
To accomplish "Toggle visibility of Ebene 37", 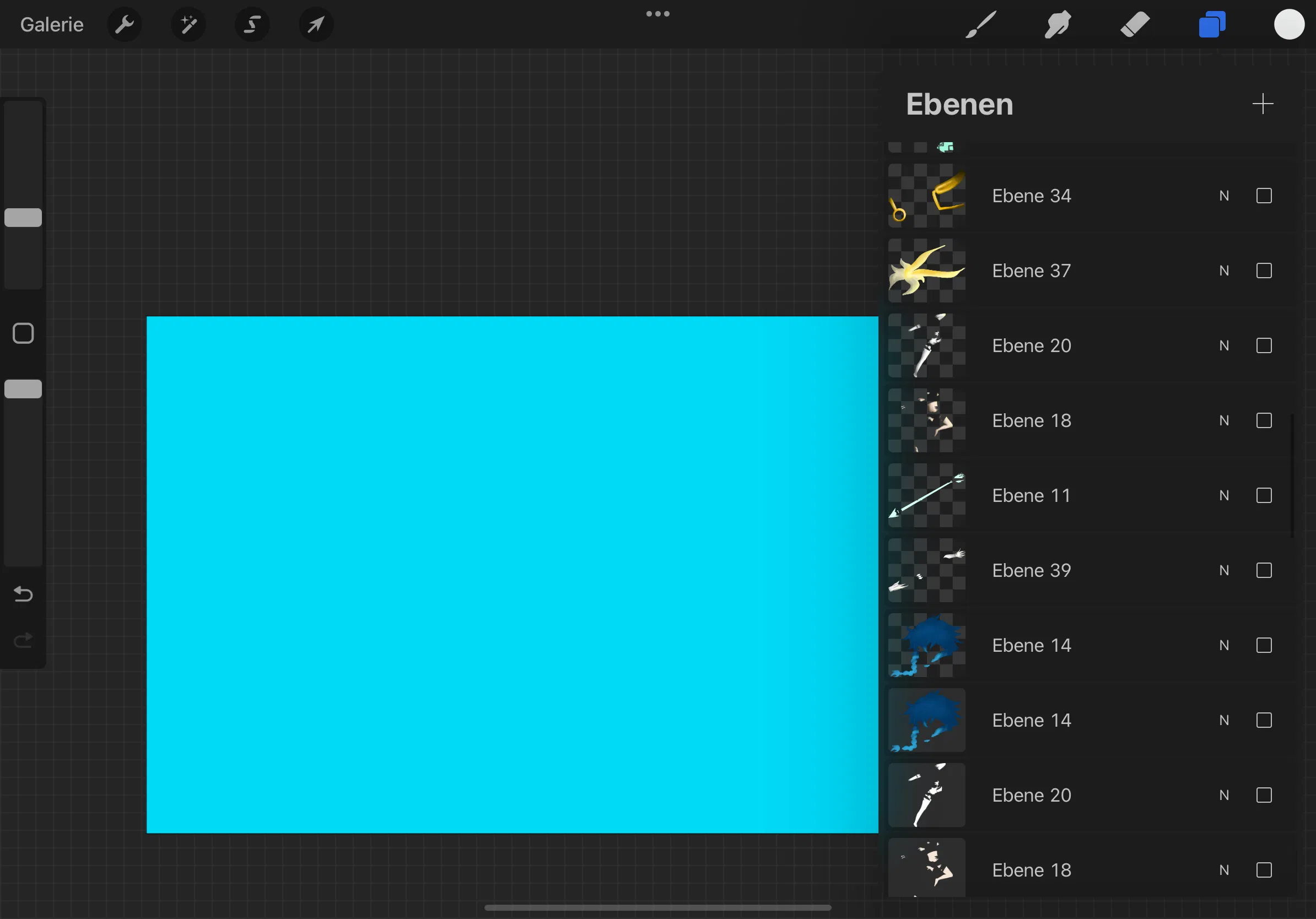I will tap(1264, 271).
